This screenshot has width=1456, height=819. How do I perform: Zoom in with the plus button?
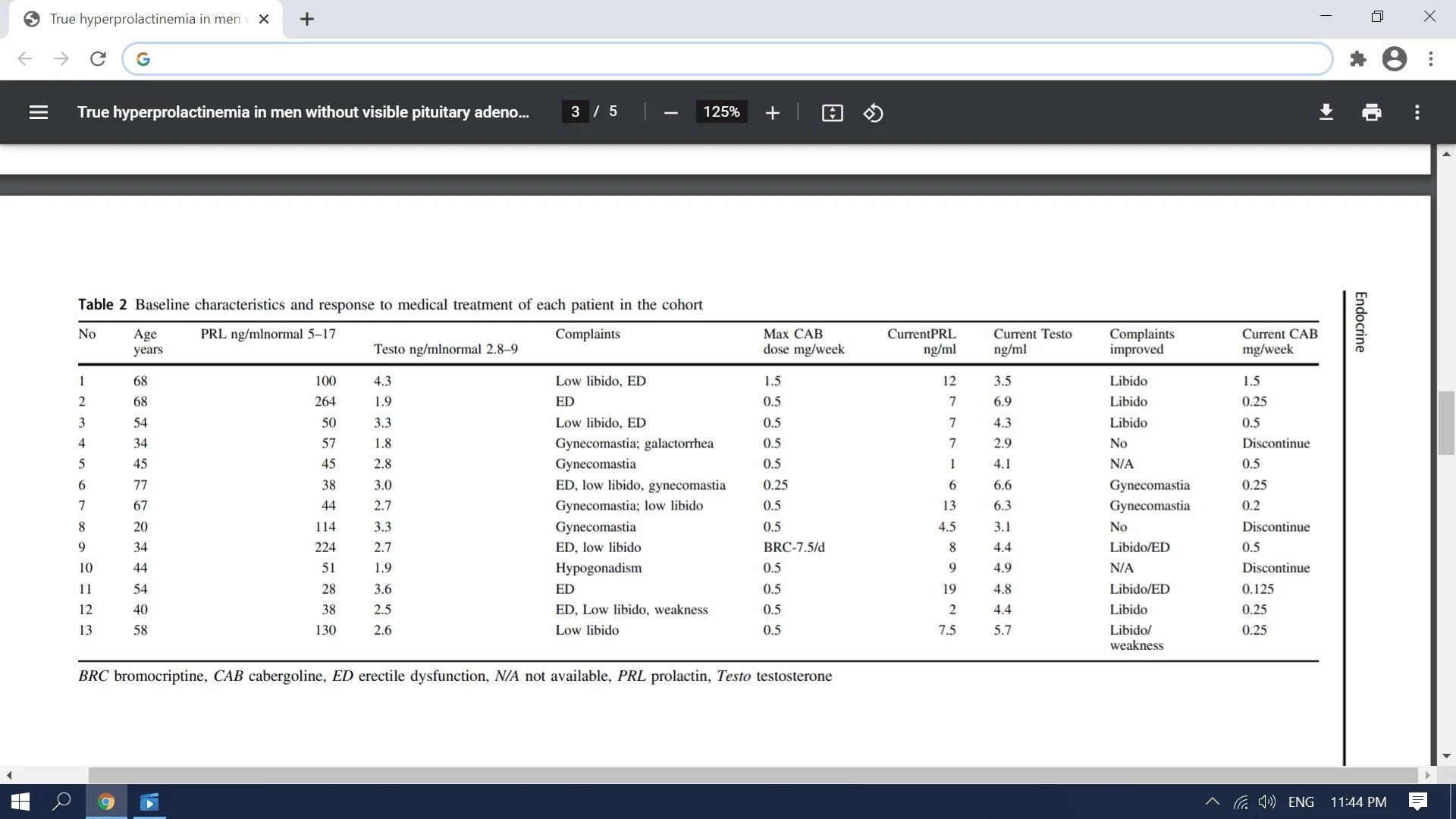(x=772, y=113)
